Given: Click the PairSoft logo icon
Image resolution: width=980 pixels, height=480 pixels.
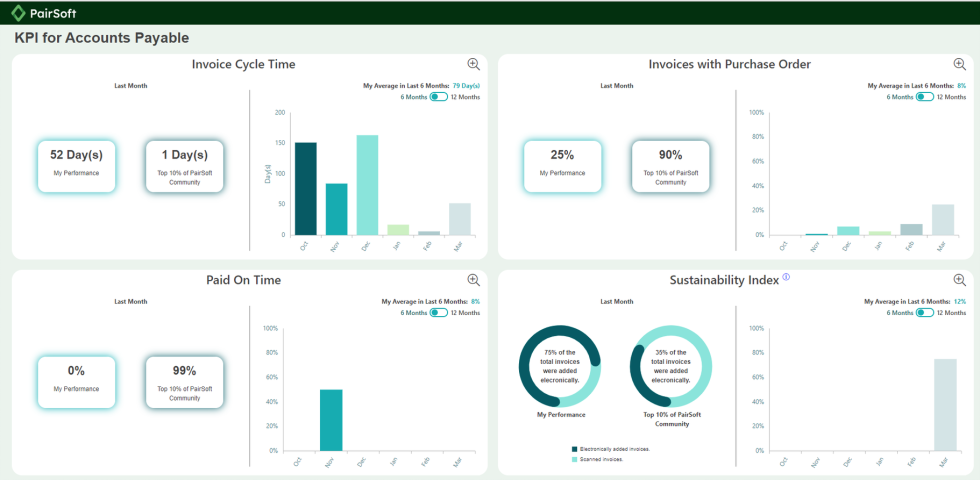Looking at the screenshot, I should pyautogui.click(x=17, y=13).
